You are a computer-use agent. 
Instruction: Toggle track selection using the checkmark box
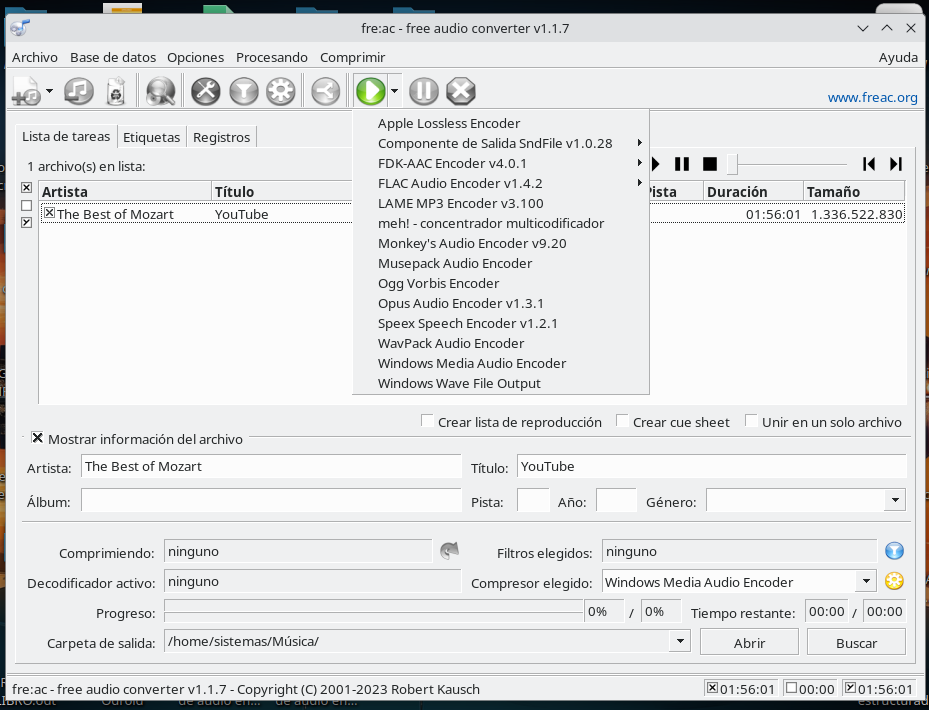pos(26,222)
